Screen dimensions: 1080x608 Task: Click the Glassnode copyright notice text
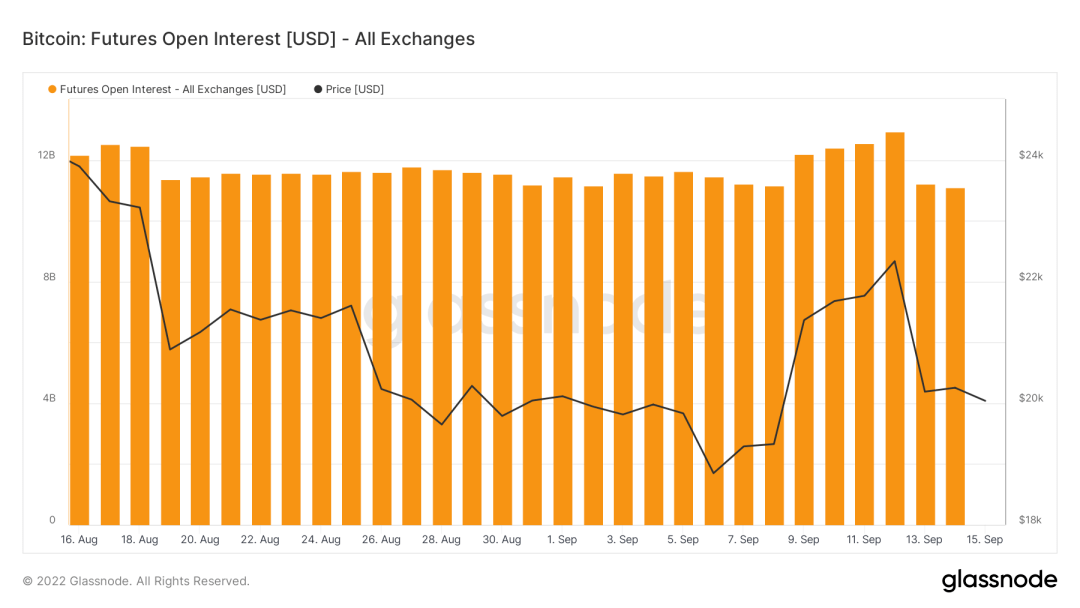[136, 581]
